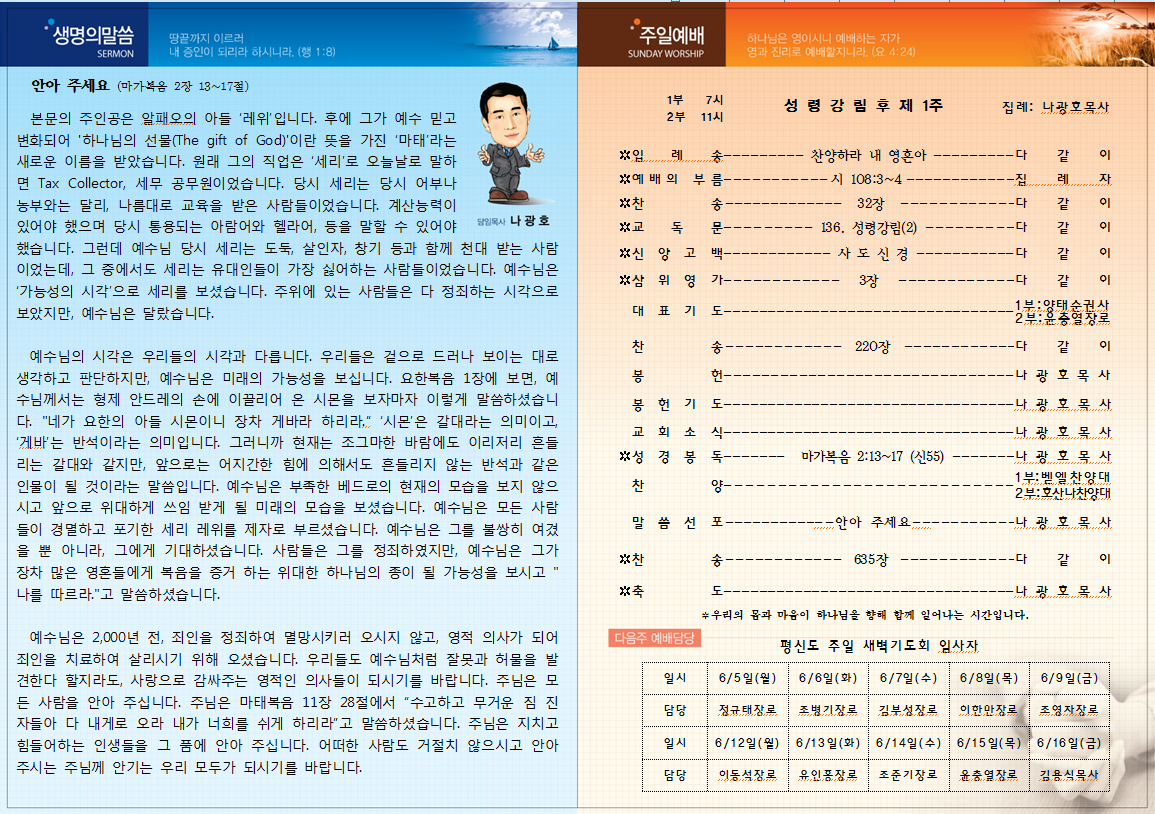Image resolution: width=1155 pixels, height=814 pixels.
Task: Click the hymn title 찬양하라 내 영혼아
Action: (x=868, y=155)
